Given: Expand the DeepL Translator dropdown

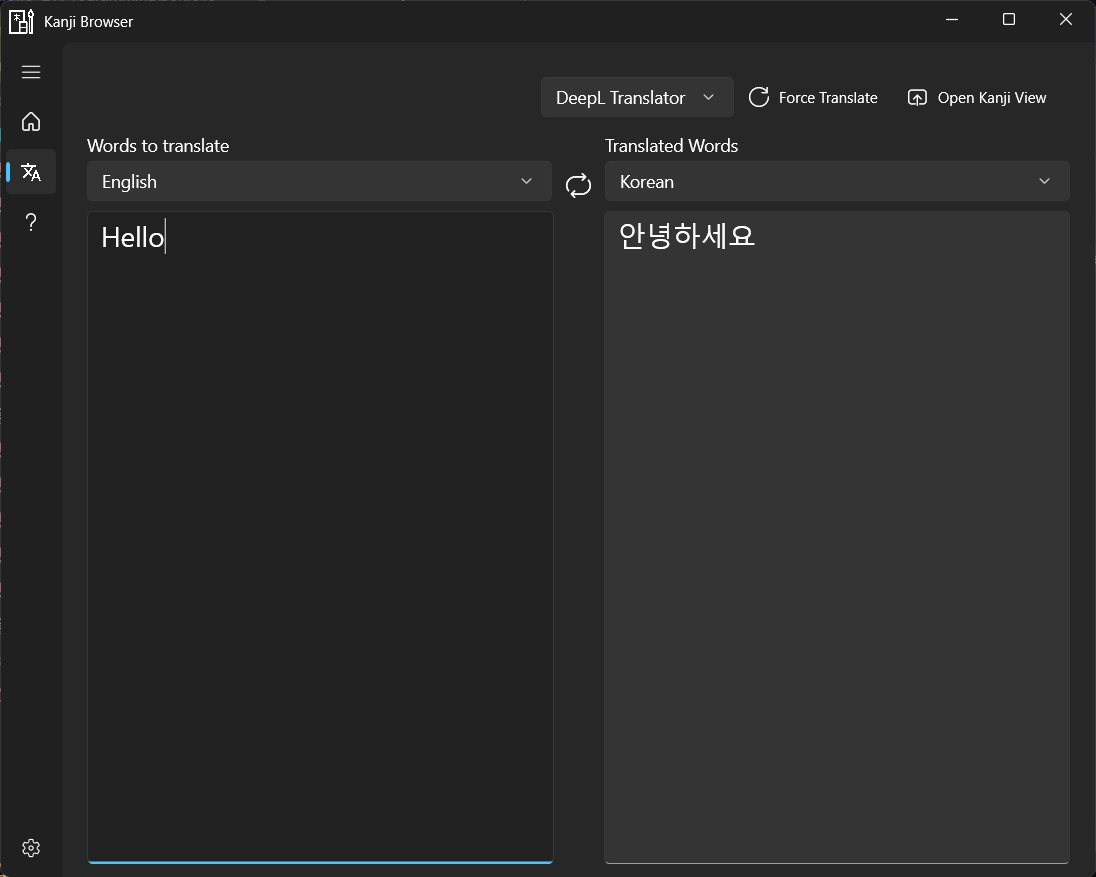Looking at the screenshot, I should (636, 98).
